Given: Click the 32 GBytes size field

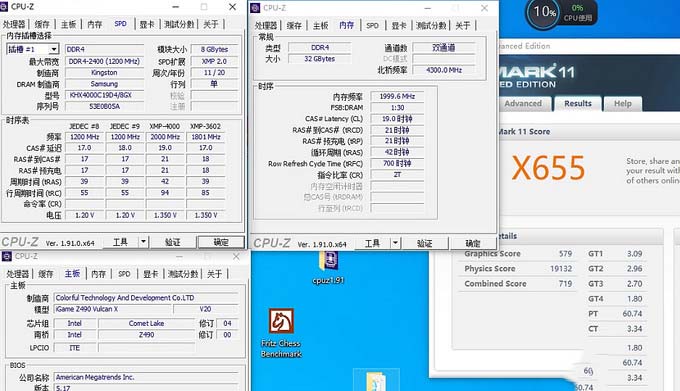Looking at the screenshot, I should 320,59.
